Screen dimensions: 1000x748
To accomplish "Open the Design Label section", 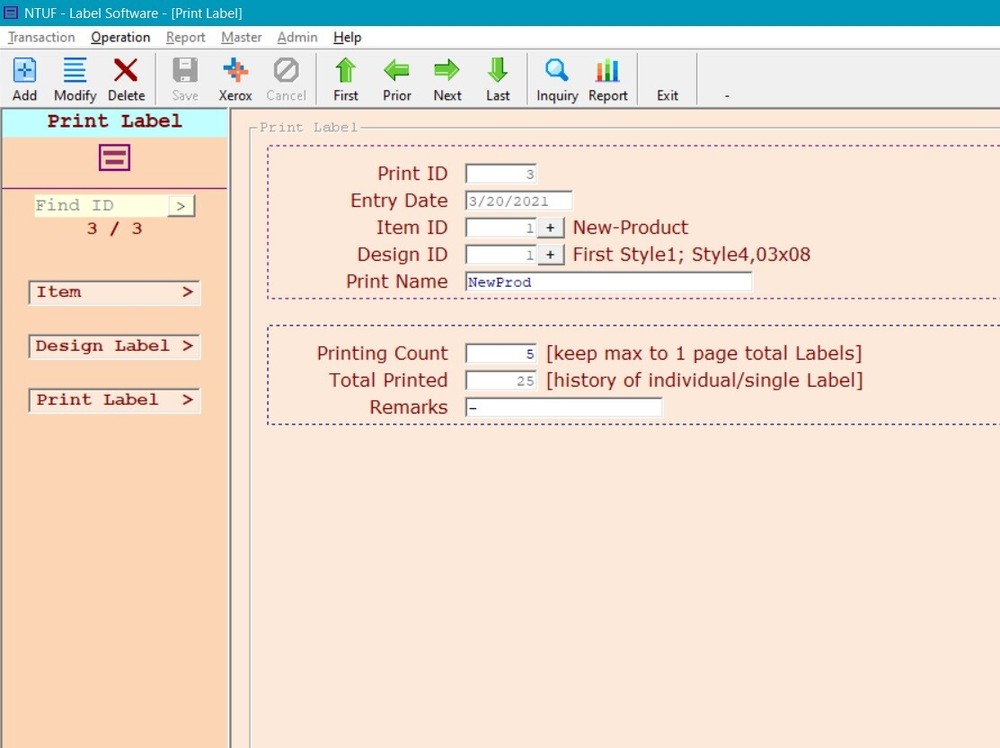I will pyautogui.click(x=113, y=346).
